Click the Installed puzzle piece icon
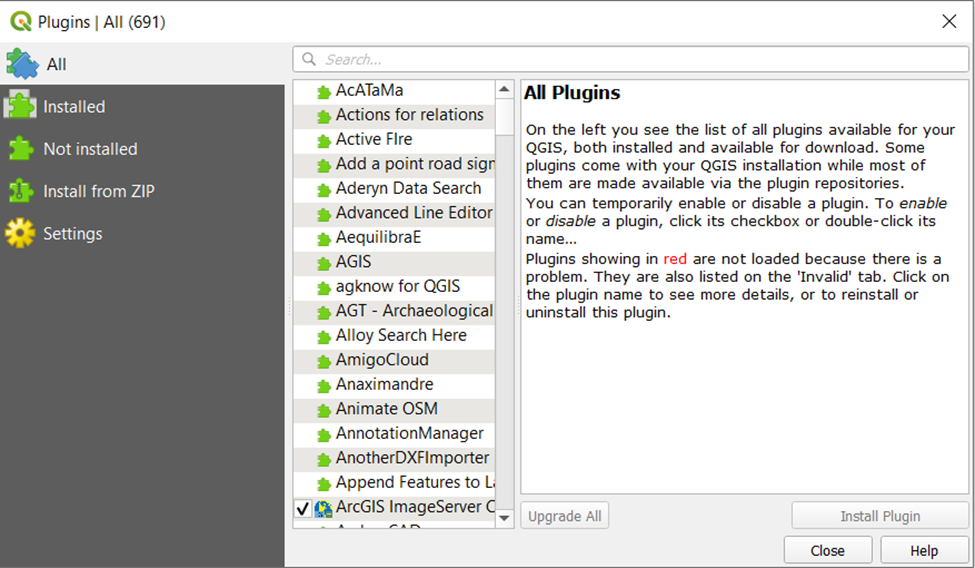This screenshot has height=568, width=975. (x=21, y=106)
